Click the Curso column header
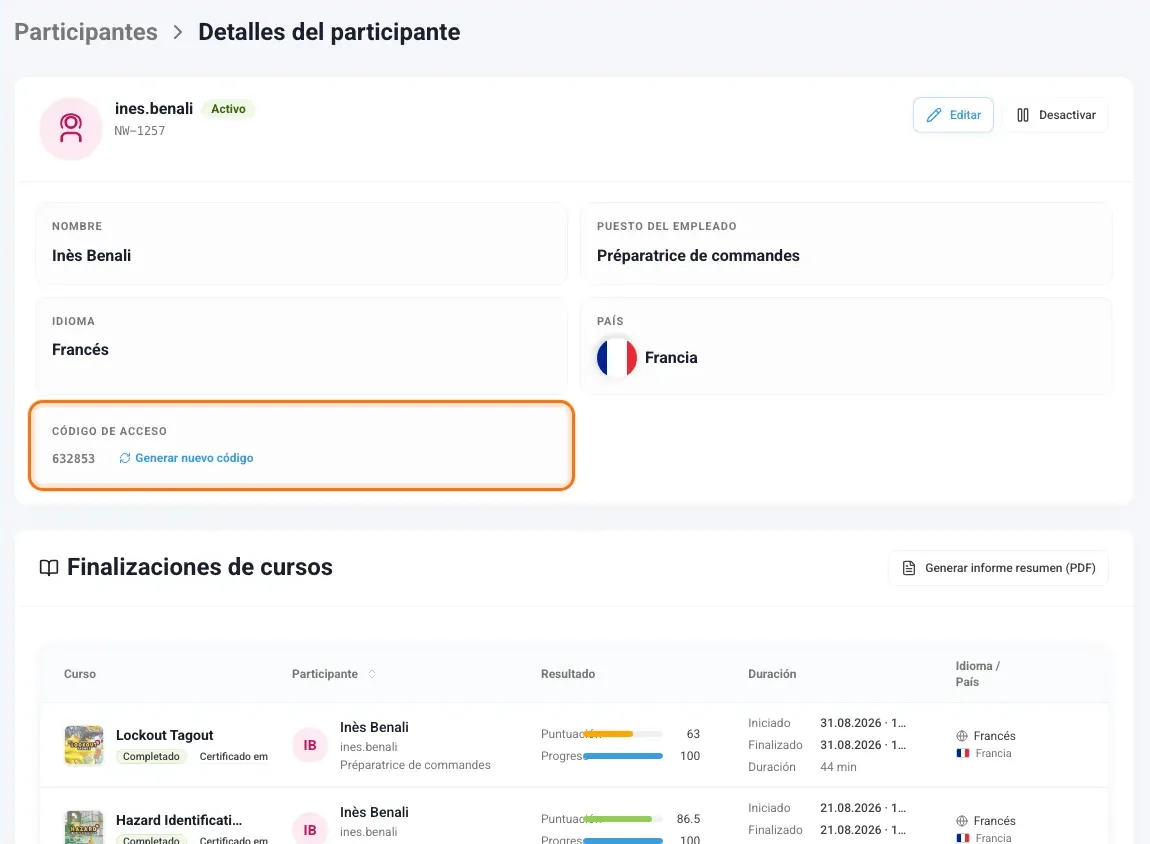 click(x=80, y=674)
